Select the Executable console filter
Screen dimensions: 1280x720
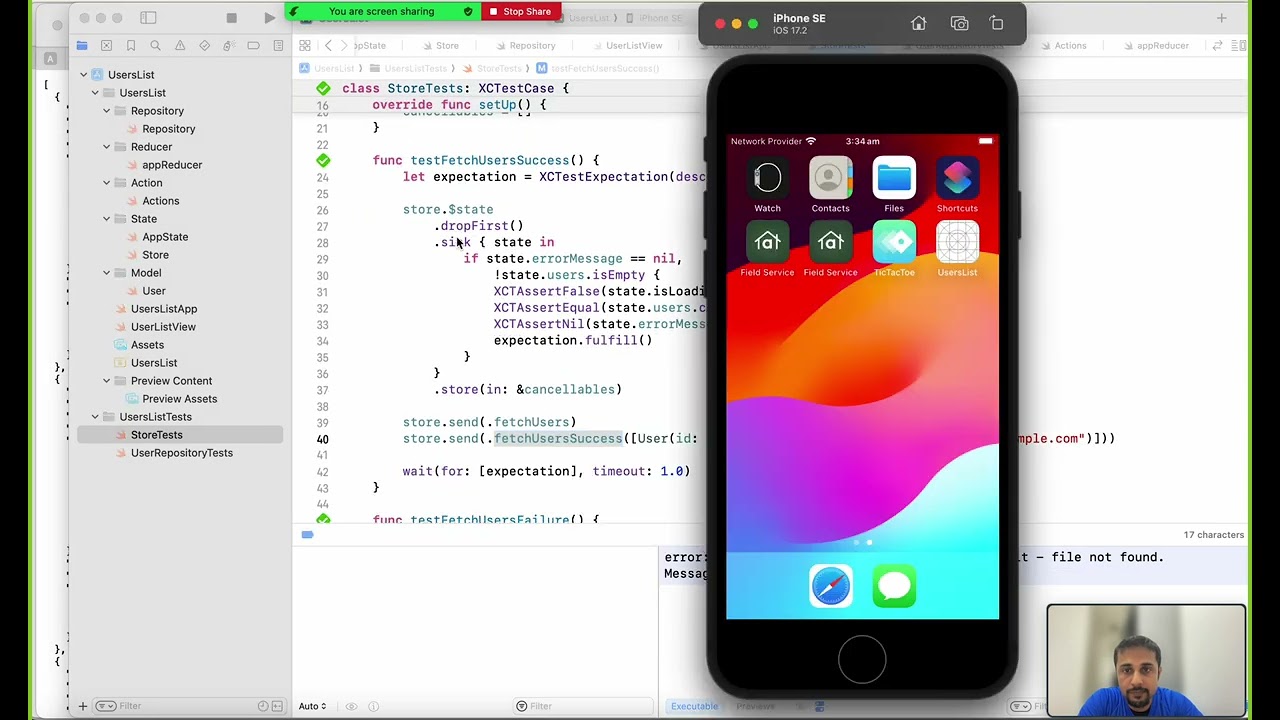(x=694, y=706)
